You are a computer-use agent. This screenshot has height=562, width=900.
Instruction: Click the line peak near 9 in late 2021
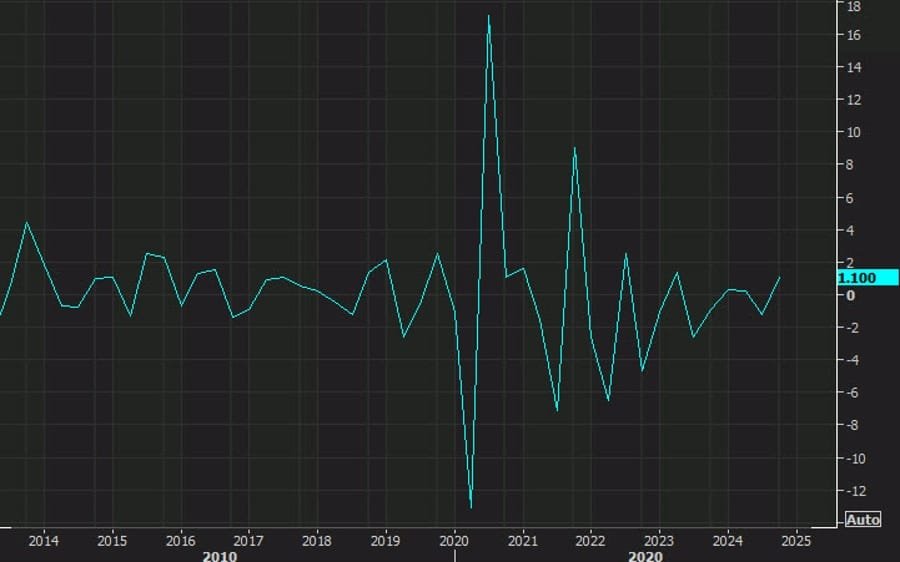pos(574,148)
